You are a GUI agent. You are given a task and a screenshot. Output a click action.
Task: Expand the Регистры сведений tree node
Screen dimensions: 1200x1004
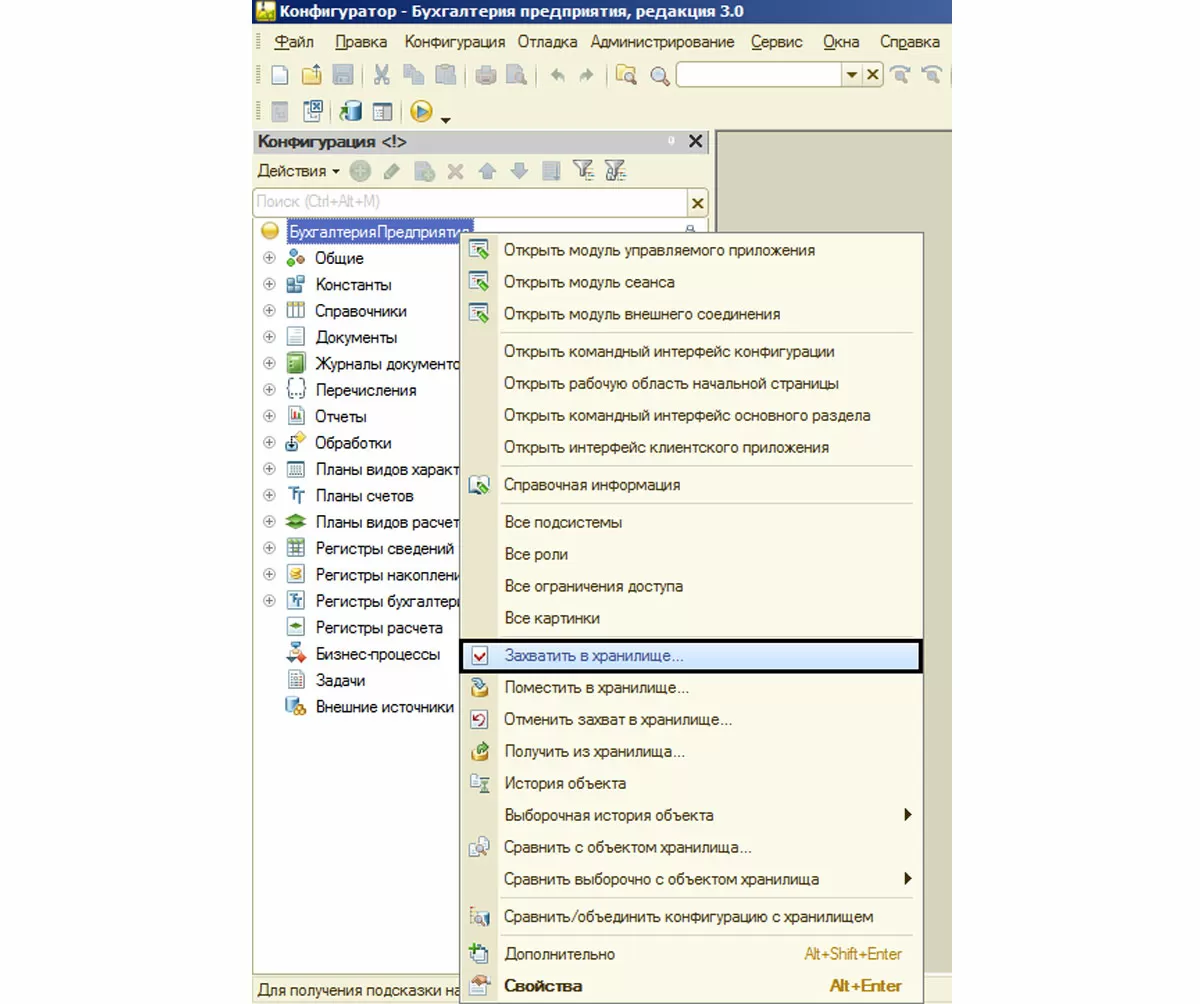[x=269, y=548]
